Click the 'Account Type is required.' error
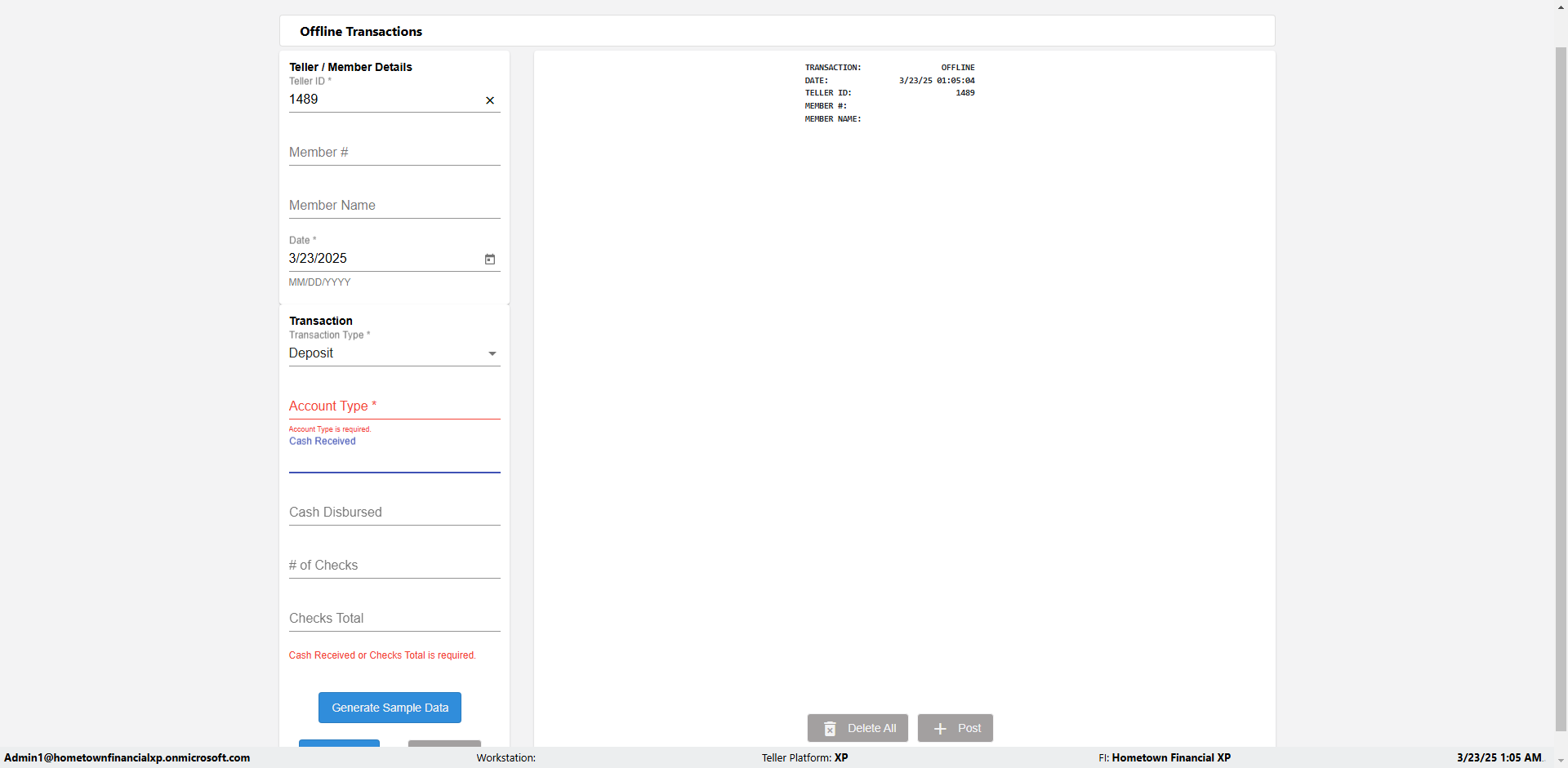 point(330,429)
